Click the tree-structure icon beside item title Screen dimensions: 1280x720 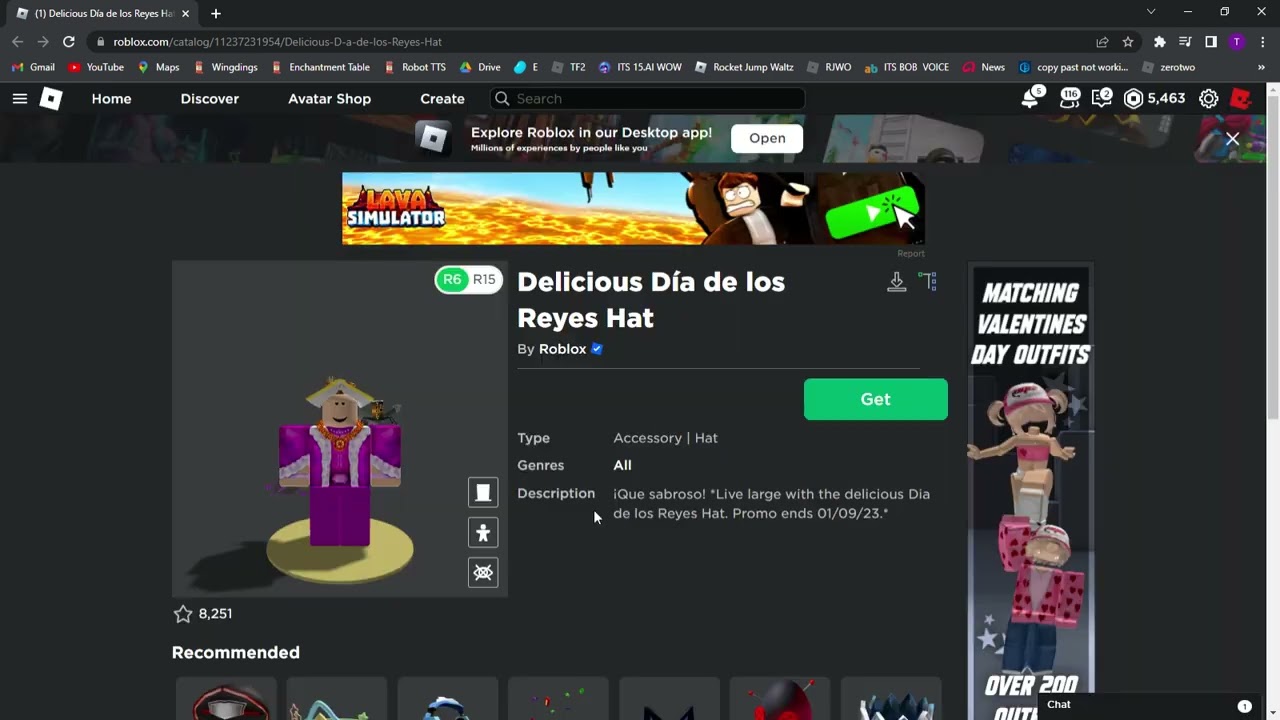[928, 282]
